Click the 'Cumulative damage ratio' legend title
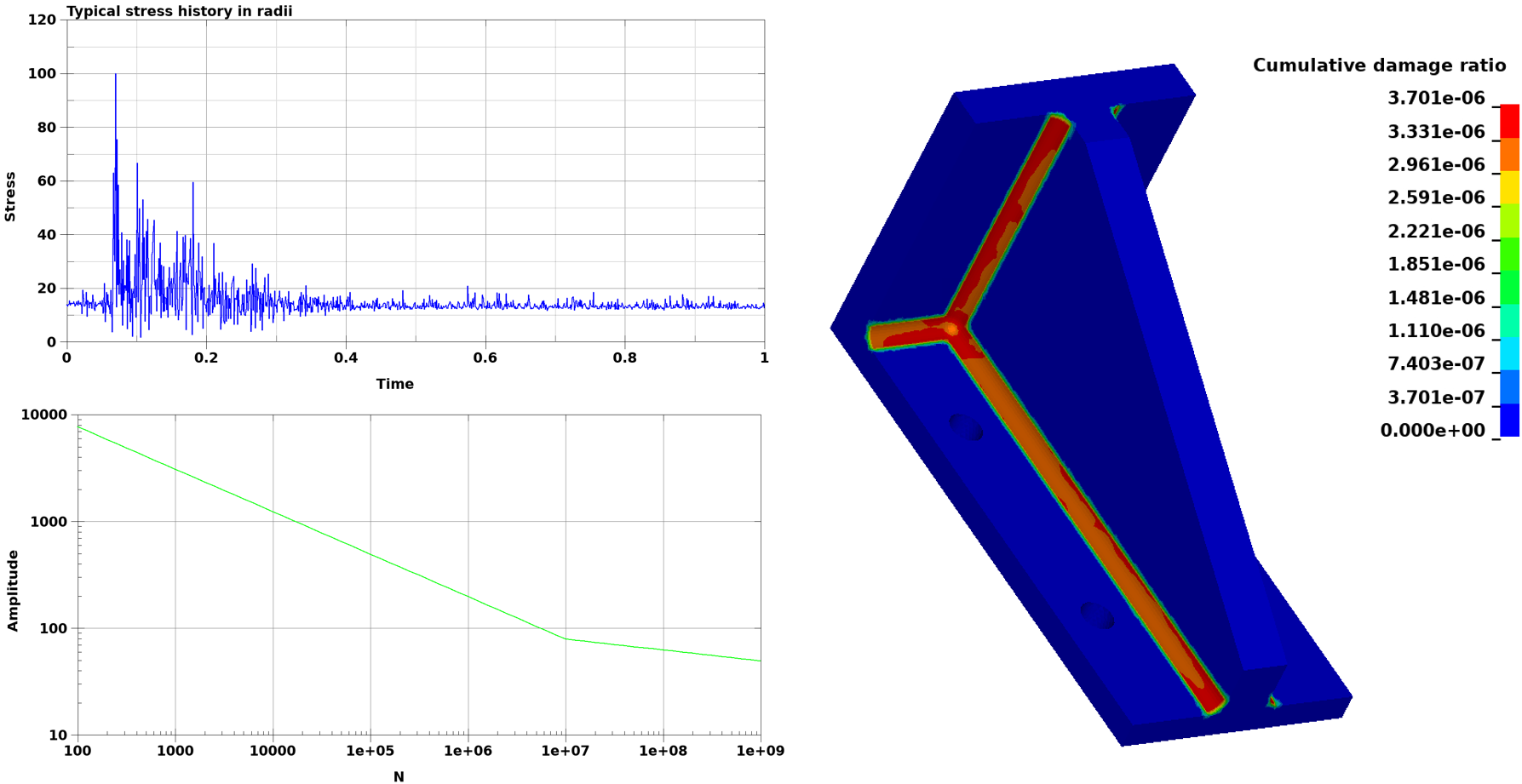This screenshot has width=1522, height=784. (1378, 66)
